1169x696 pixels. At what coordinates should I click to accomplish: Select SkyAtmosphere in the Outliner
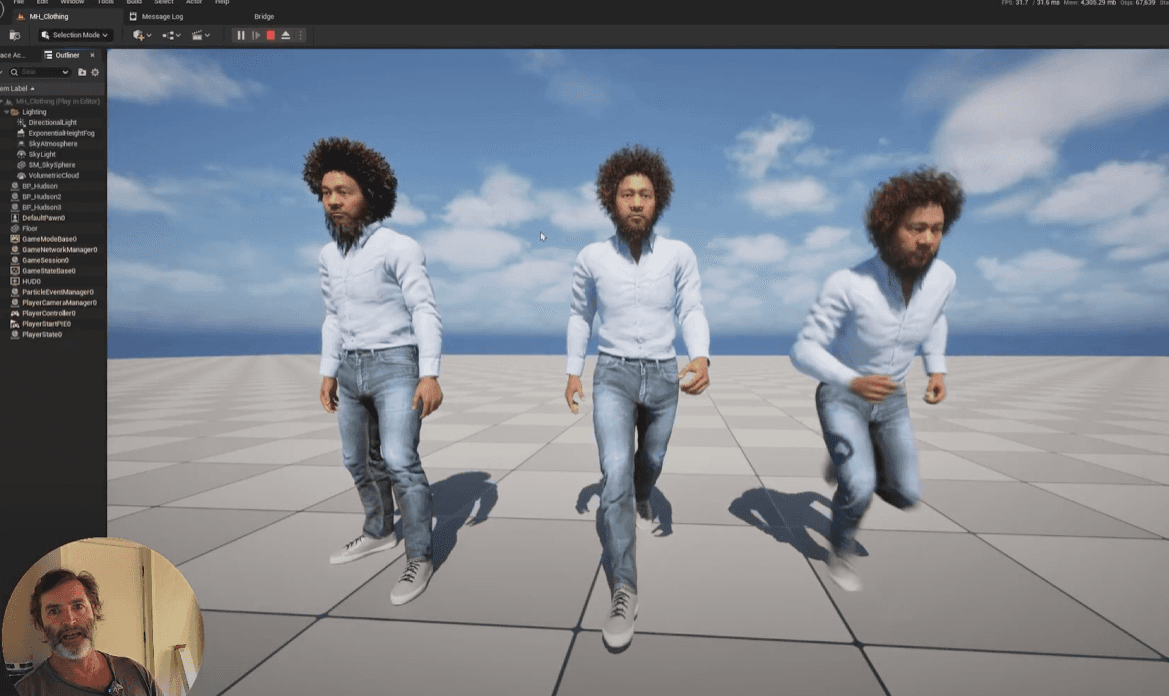(x=53, y=144)
